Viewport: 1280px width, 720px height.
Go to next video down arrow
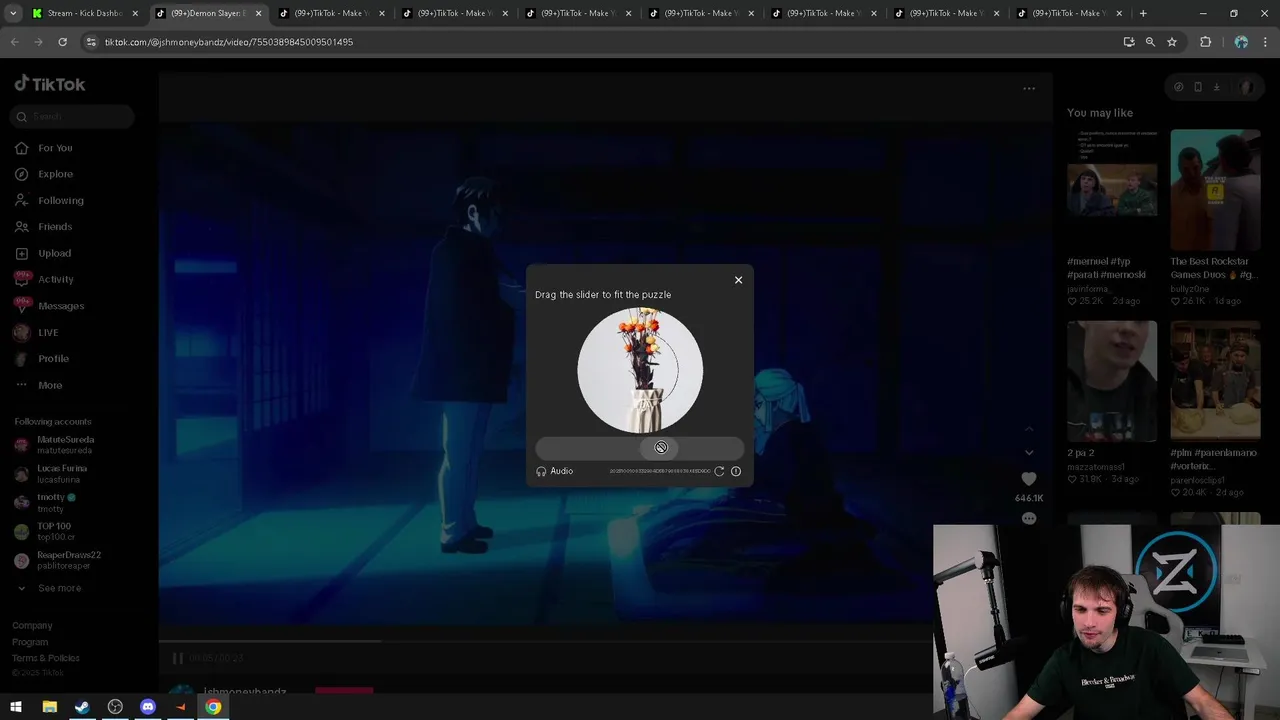(x=1029, y=453)
